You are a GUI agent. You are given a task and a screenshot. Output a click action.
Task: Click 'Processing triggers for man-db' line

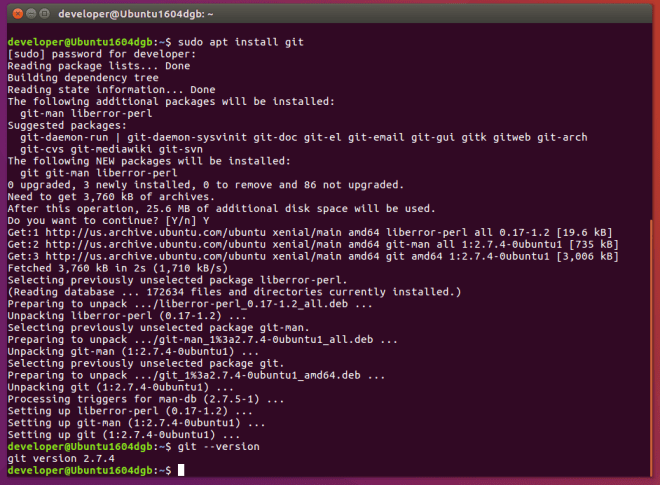pos(131,398)
